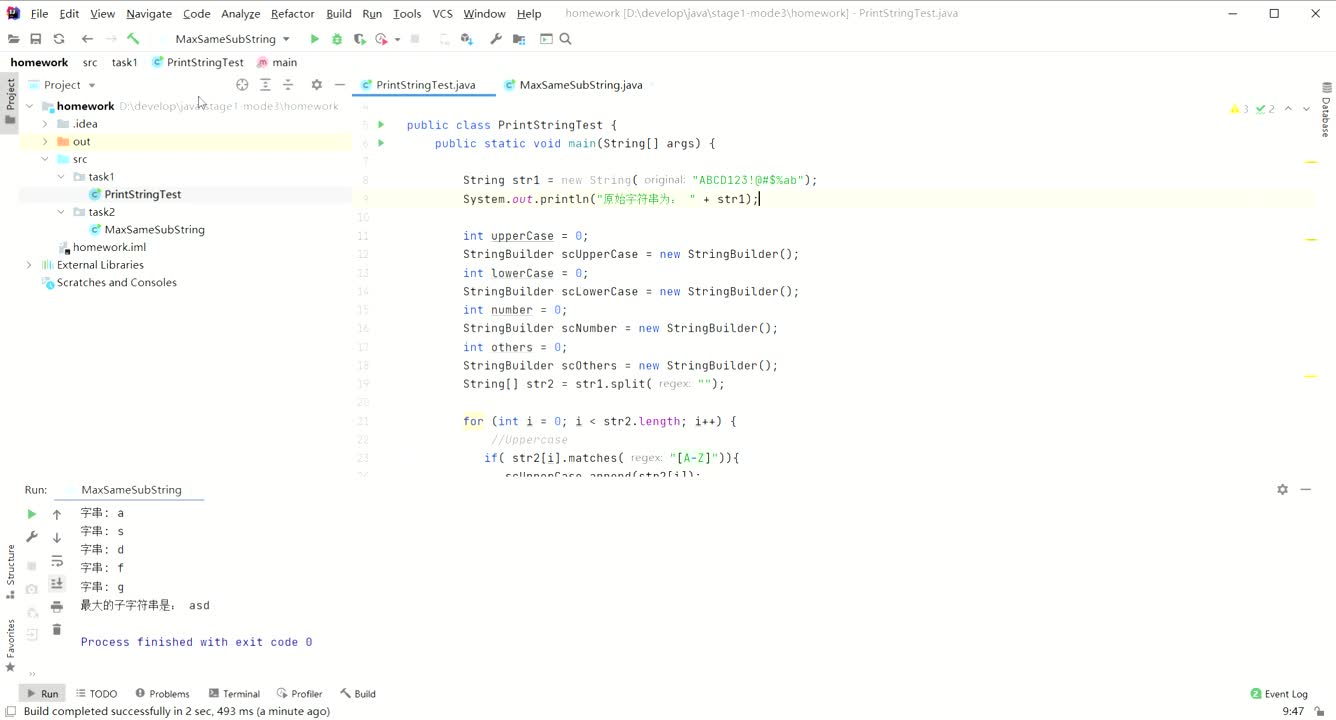
Task: Click Run panel wrench configuration icon
Action: pyautogui.click(x=31, y=537)
